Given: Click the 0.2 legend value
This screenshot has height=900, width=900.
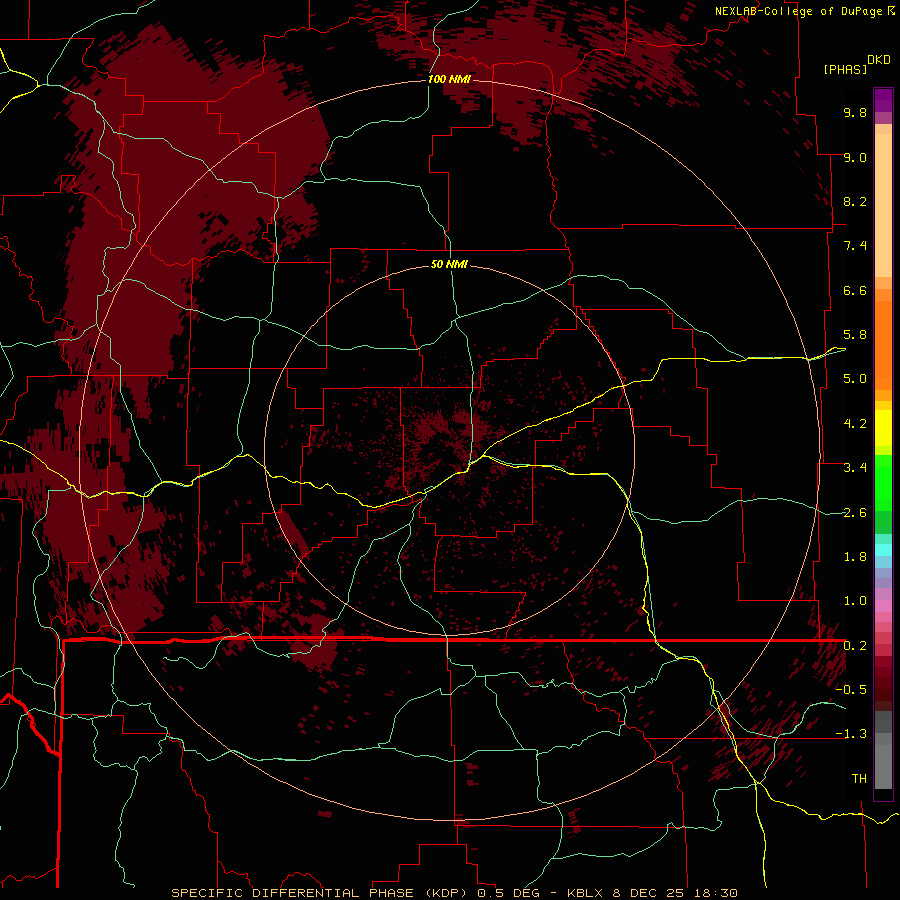Looking at the screenshot, I should click(x=855, y=646).
